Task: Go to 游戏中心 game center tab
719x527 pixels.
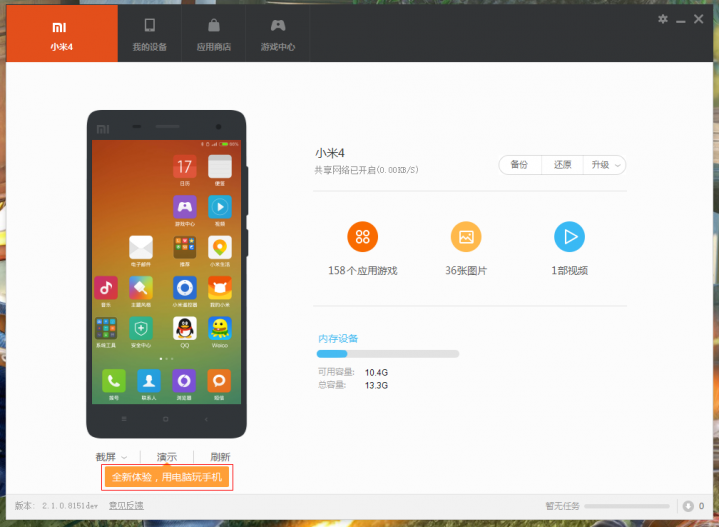Action: (x=277, y=32)
